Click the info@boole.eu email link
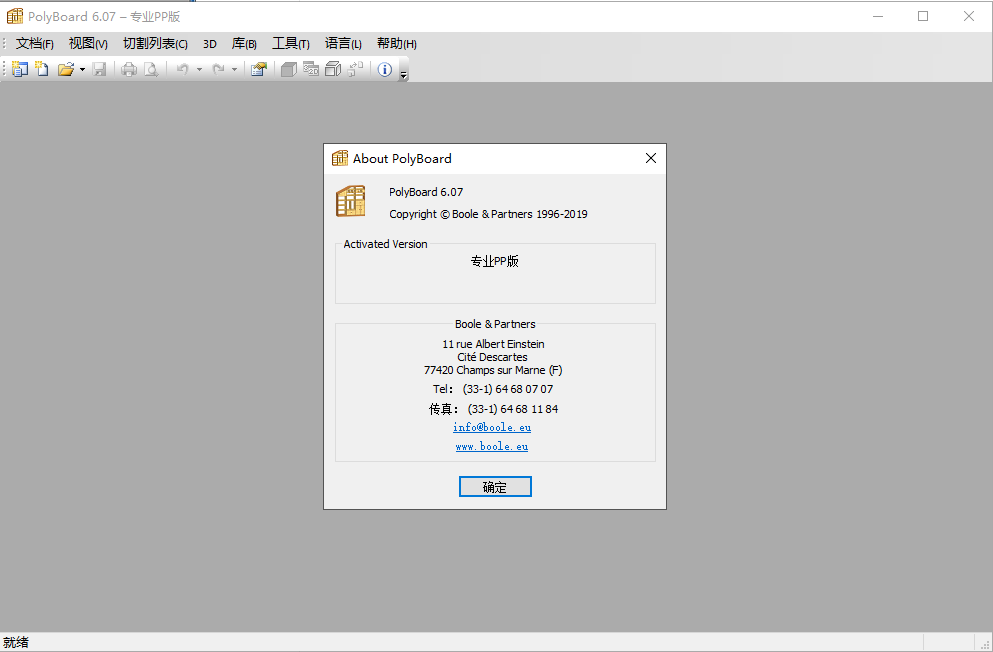 coord(492,428)
